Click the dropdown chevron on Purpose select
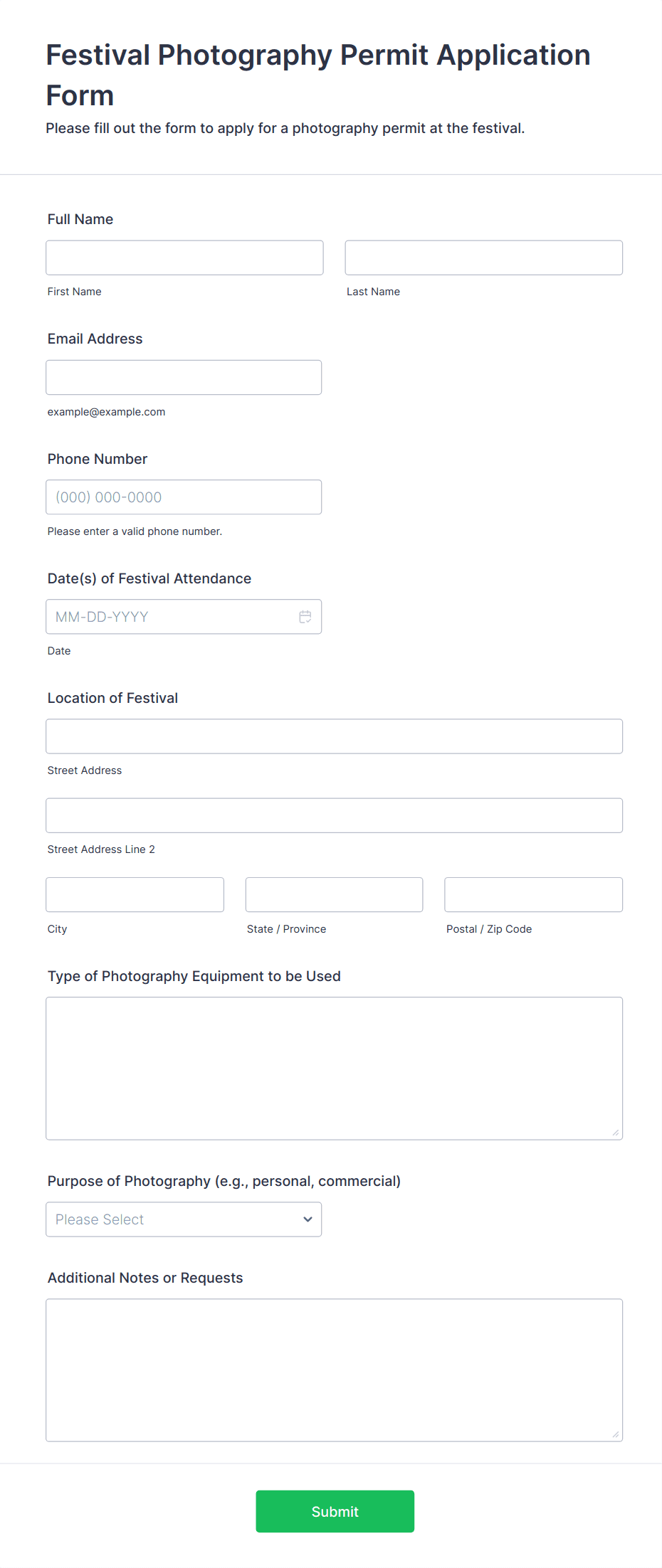The height and width of the screenshot is (1568, 662). click(x=307, y=1219)
